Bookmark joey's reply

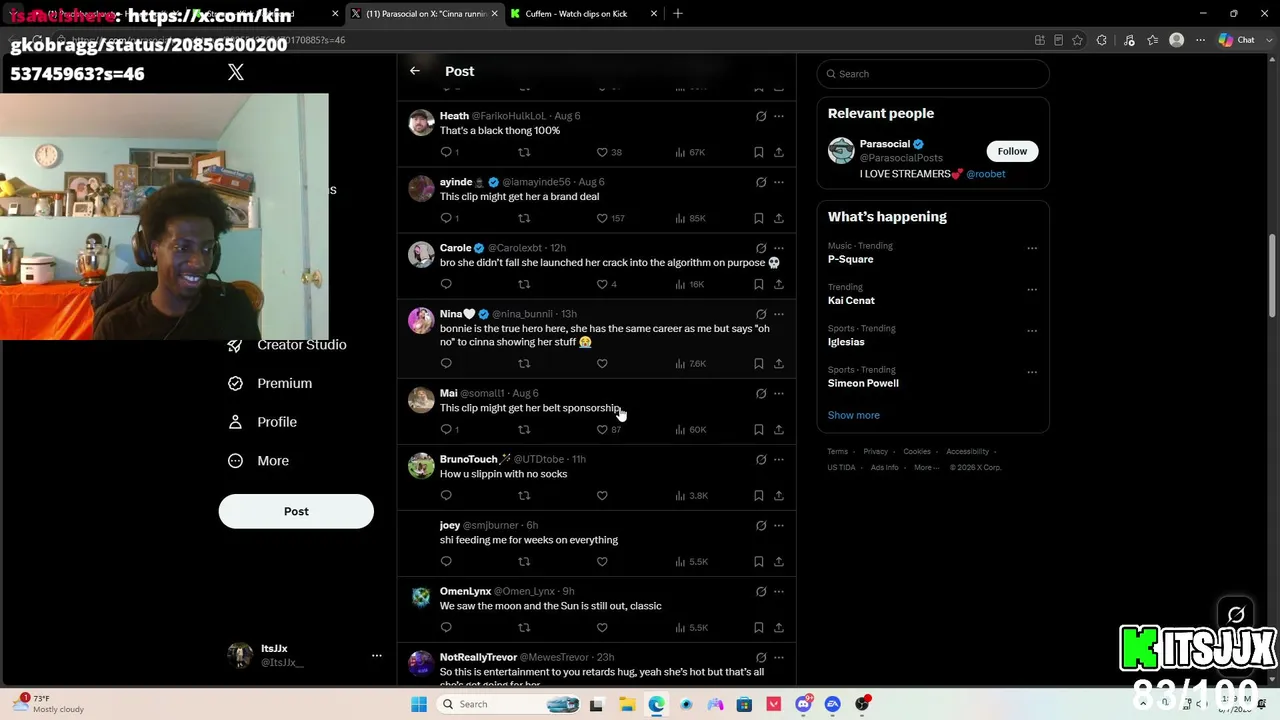click(x=759, y=561)
